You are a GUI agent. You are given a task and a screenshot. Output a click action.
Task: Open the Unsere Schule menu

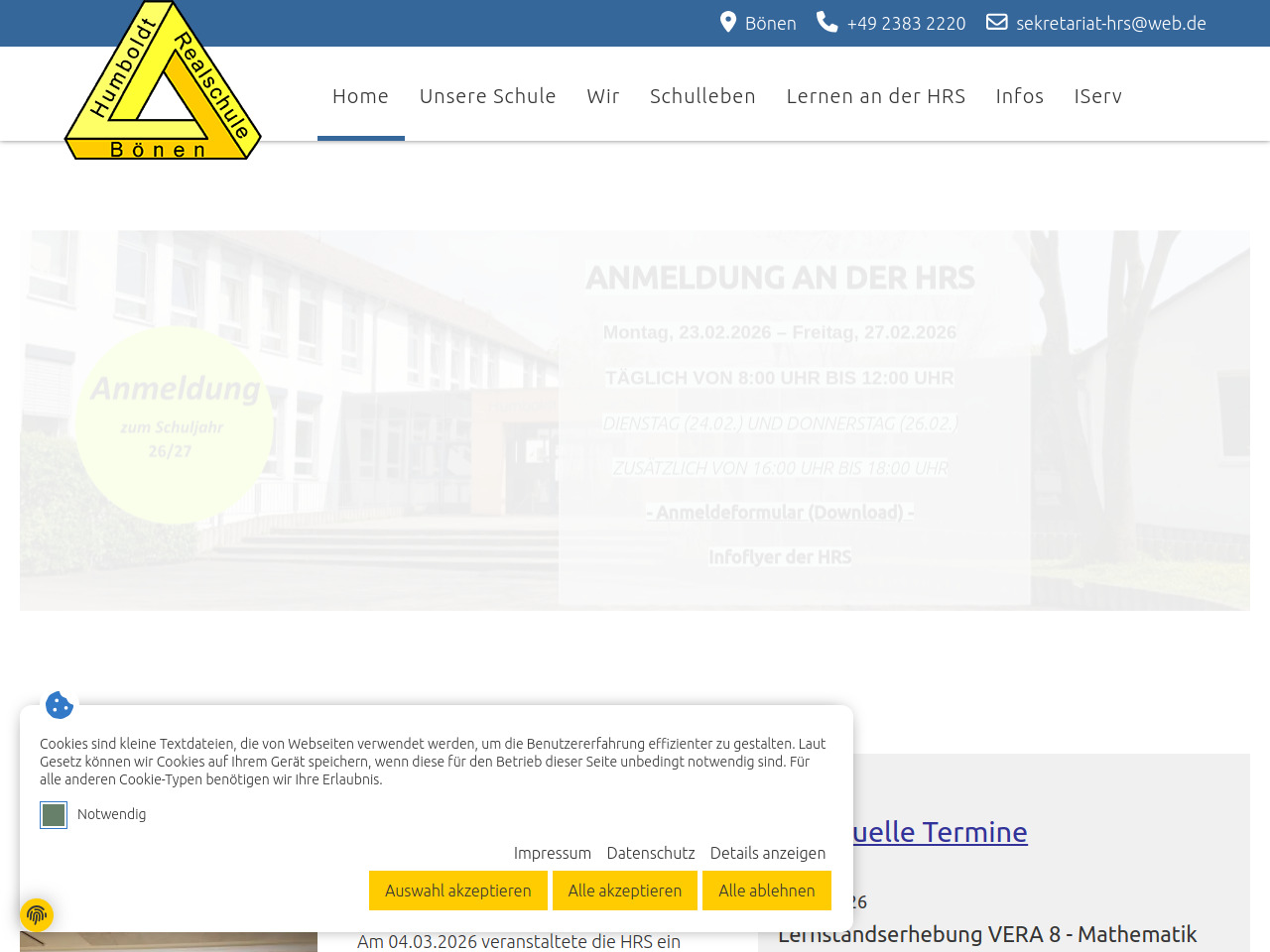point(487,96)
